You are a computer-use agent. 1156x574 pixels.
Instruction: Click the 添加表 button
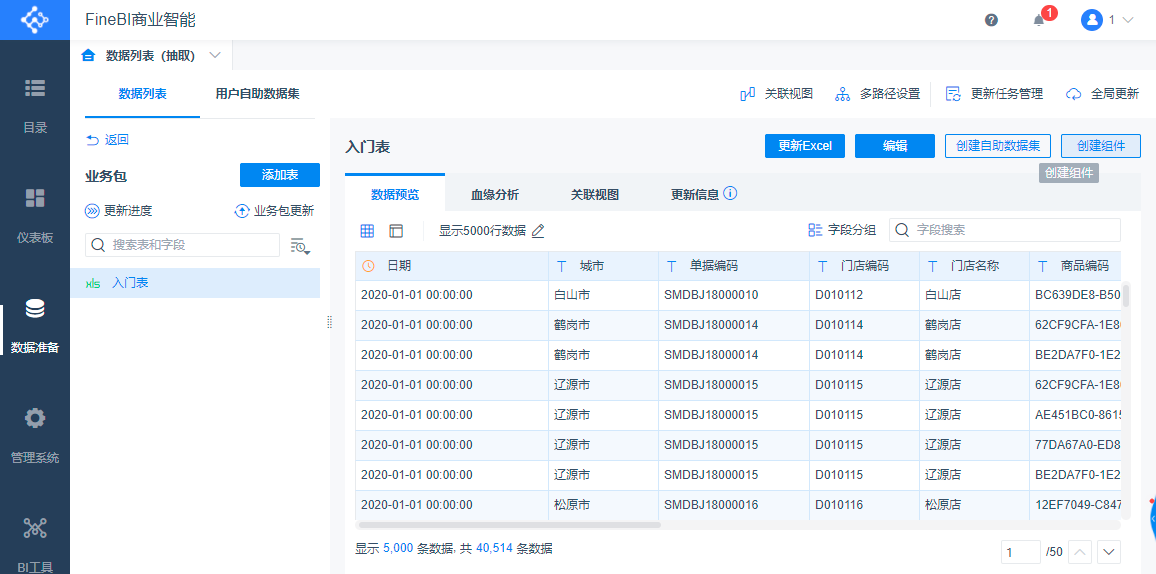coord(279,175)
